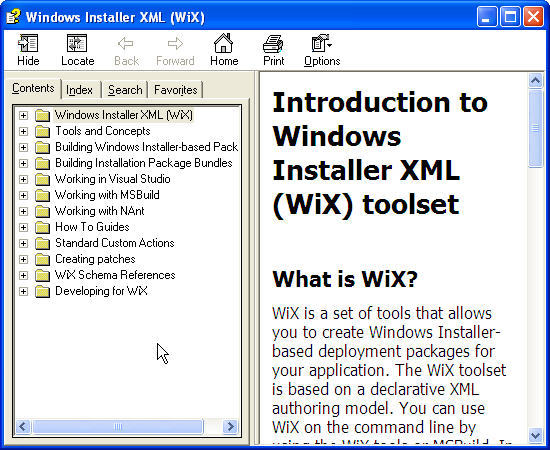
Task: Expand the Working with NAnt node
Action: click(x=23, y=211)
